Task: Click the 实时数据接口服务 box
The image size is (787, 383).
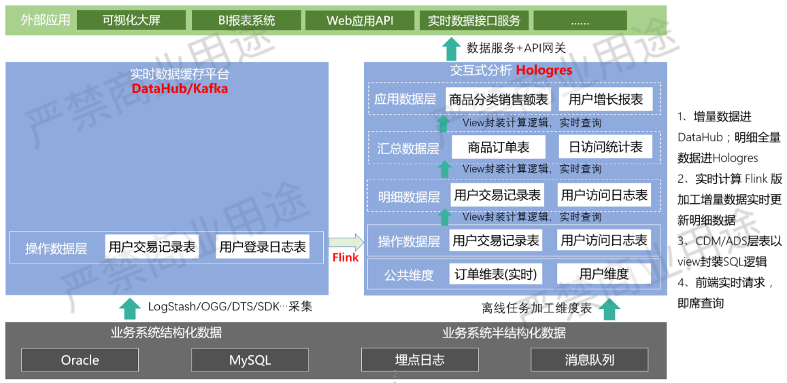Action: click(474, 21)
